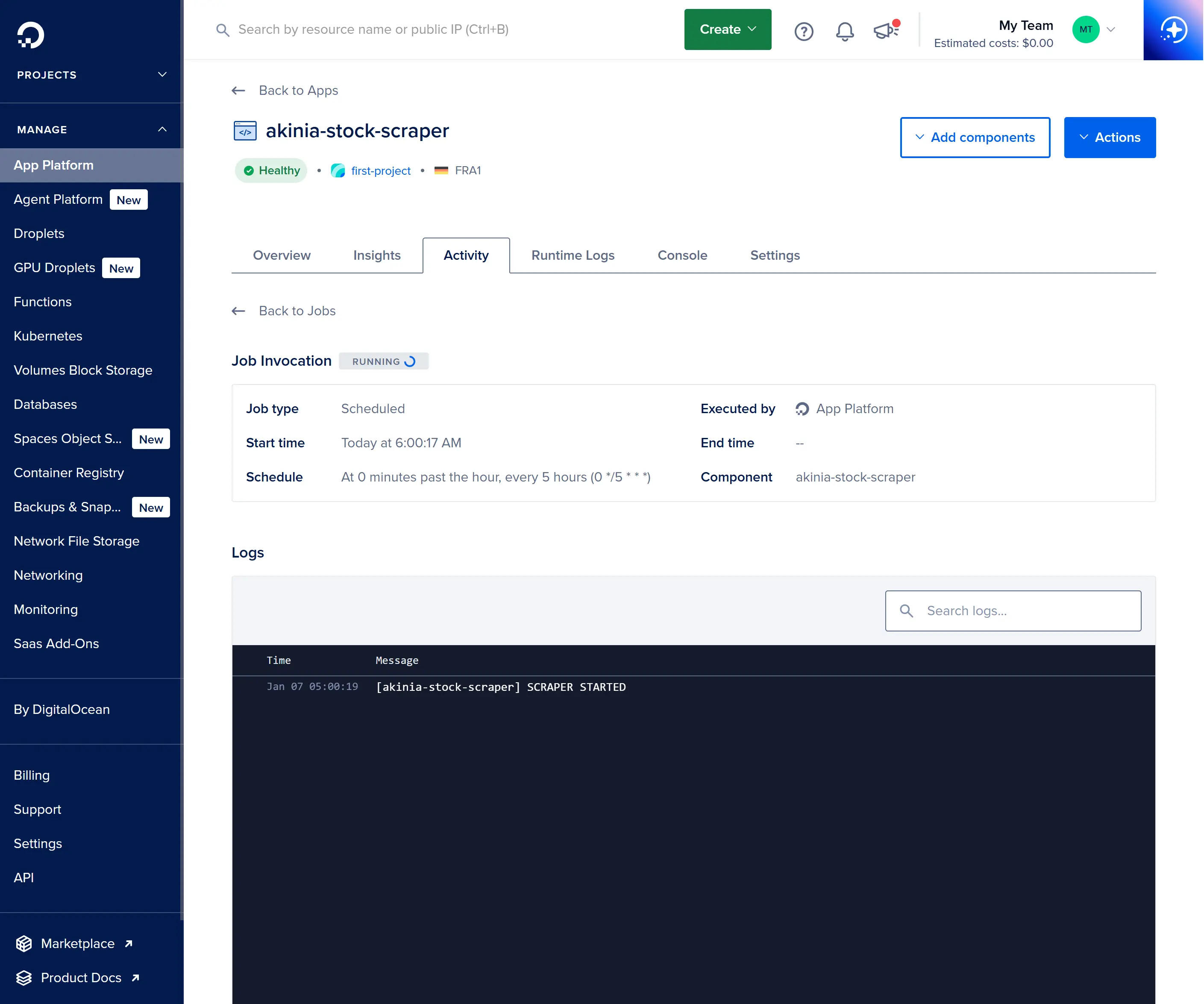Screen dimensions: 1204x1004
Task: Open App Platform in sidebar
Action: click(91, 165)
